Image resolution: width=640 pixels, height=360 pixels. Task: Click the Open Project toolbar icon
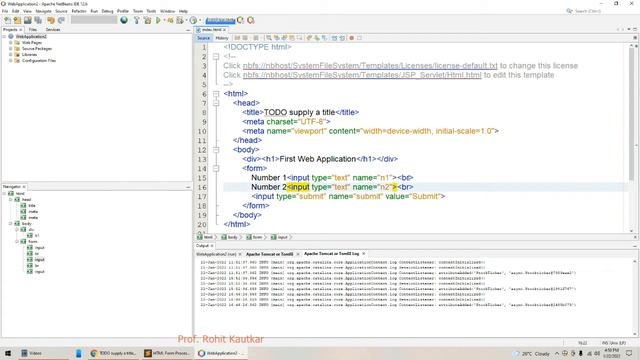point(27,20)
